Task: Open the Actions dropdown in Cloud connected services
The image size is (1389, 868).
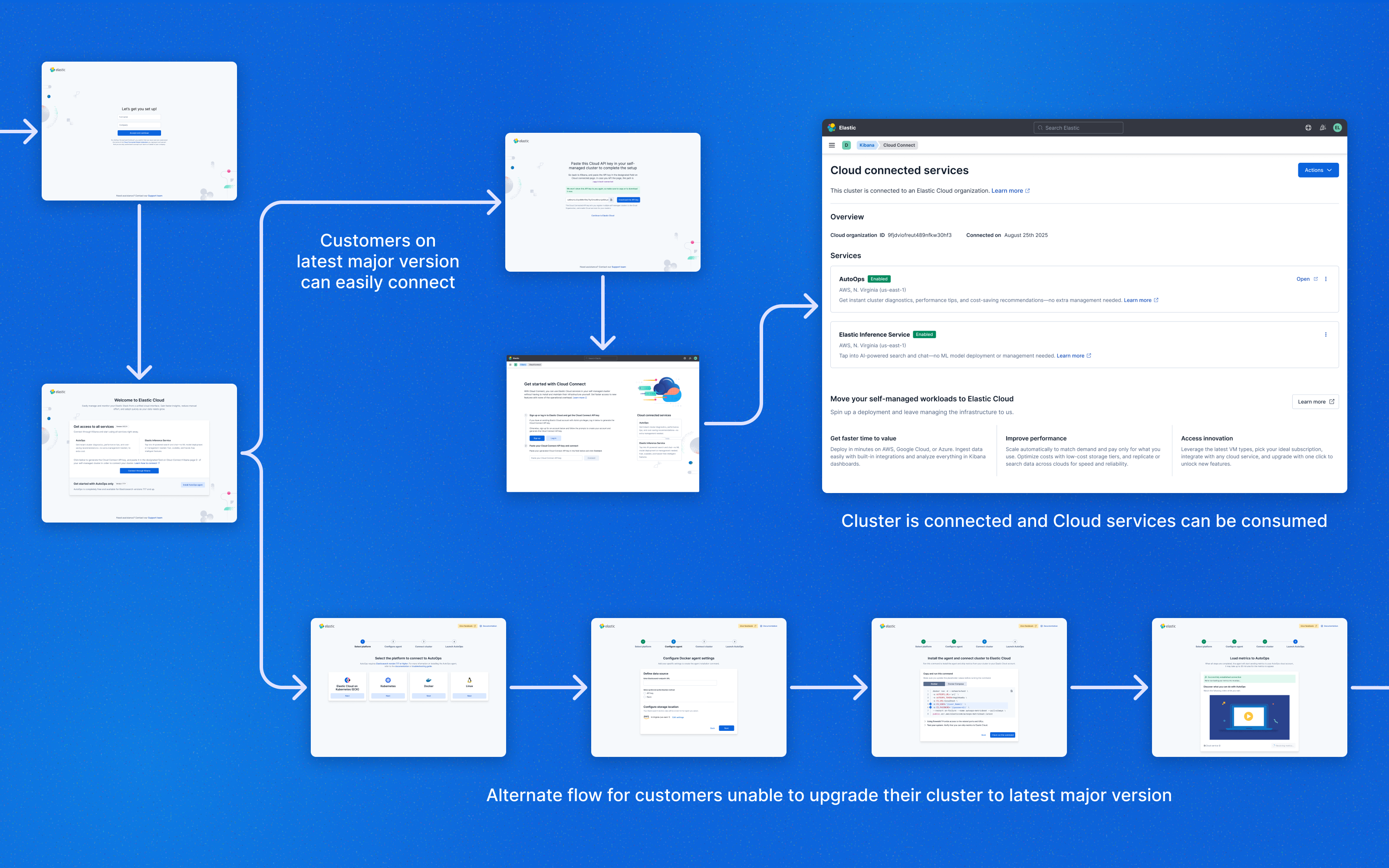Action: click(1318, 170)
